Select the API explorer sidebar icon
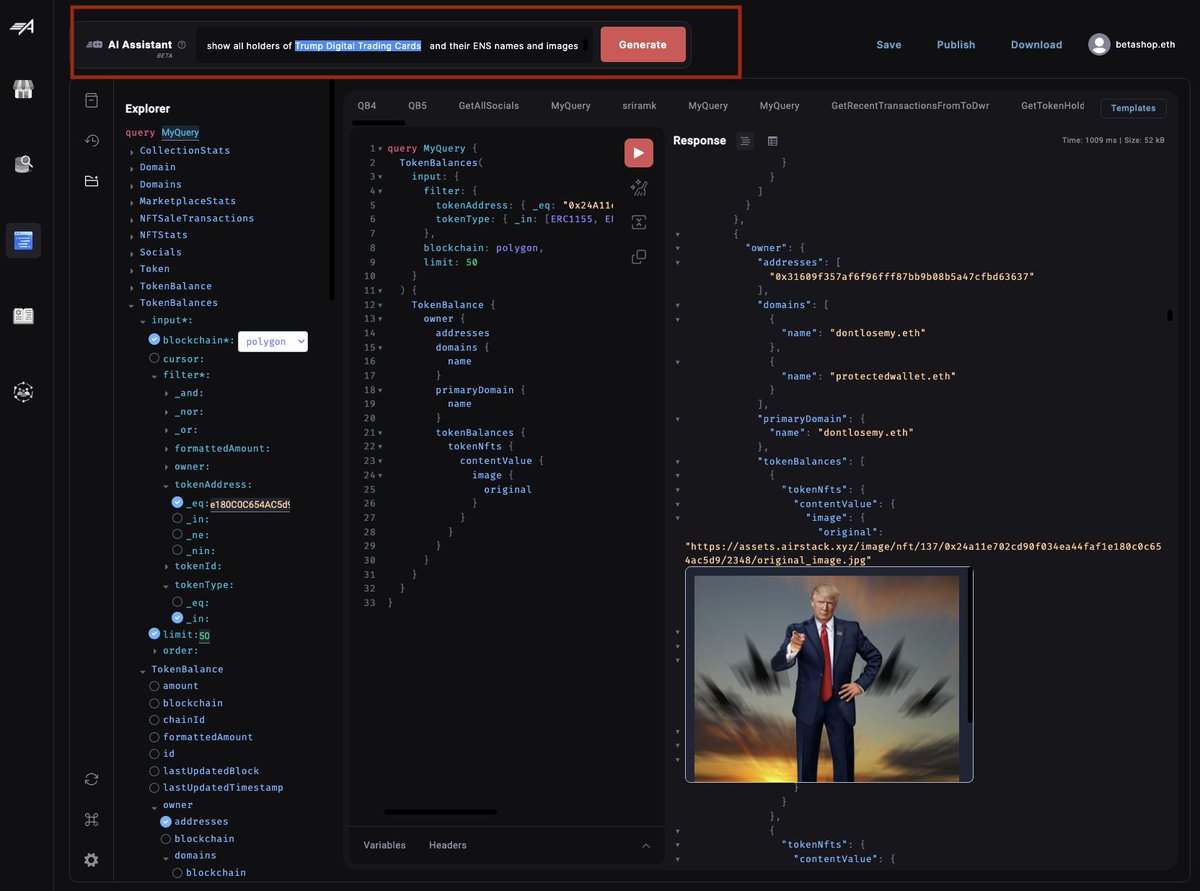1200x891 pixels. 23,240
